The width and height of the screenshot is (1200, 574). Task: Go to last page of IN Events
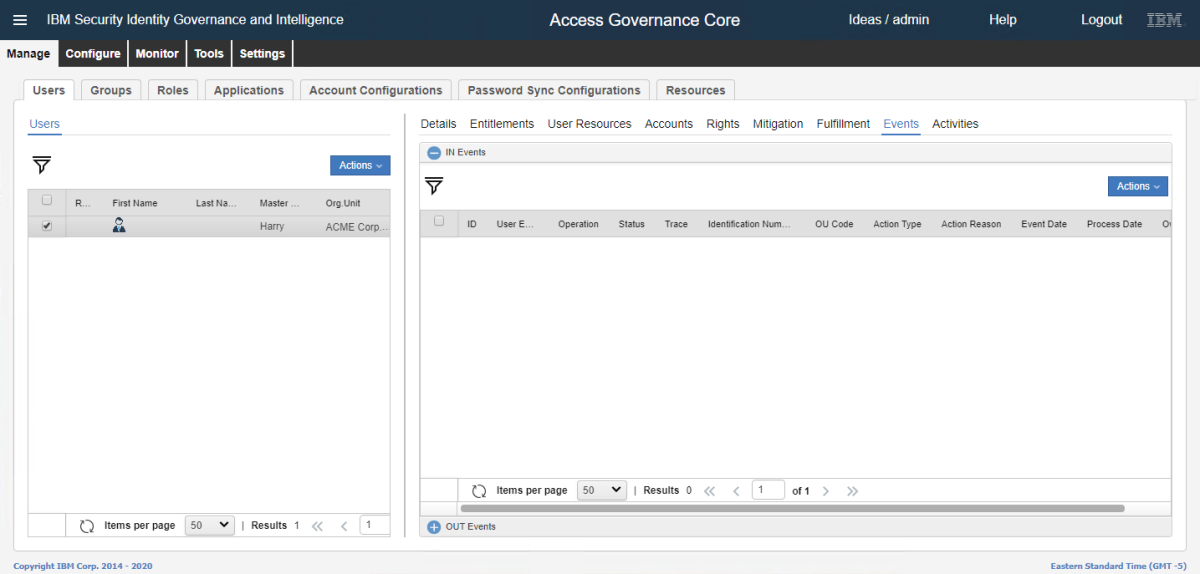(852, 491)
